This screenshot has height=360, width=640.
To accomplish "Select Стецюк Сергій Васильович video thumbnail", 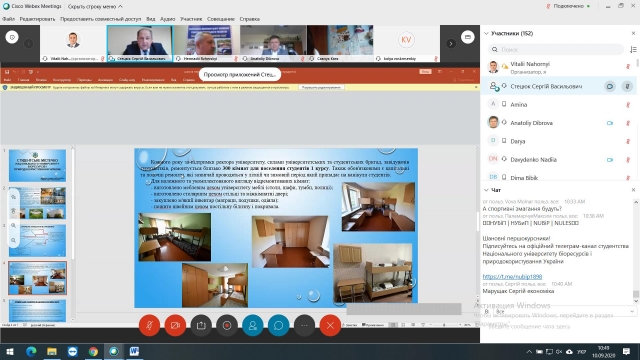I will (x=140, y=43).
